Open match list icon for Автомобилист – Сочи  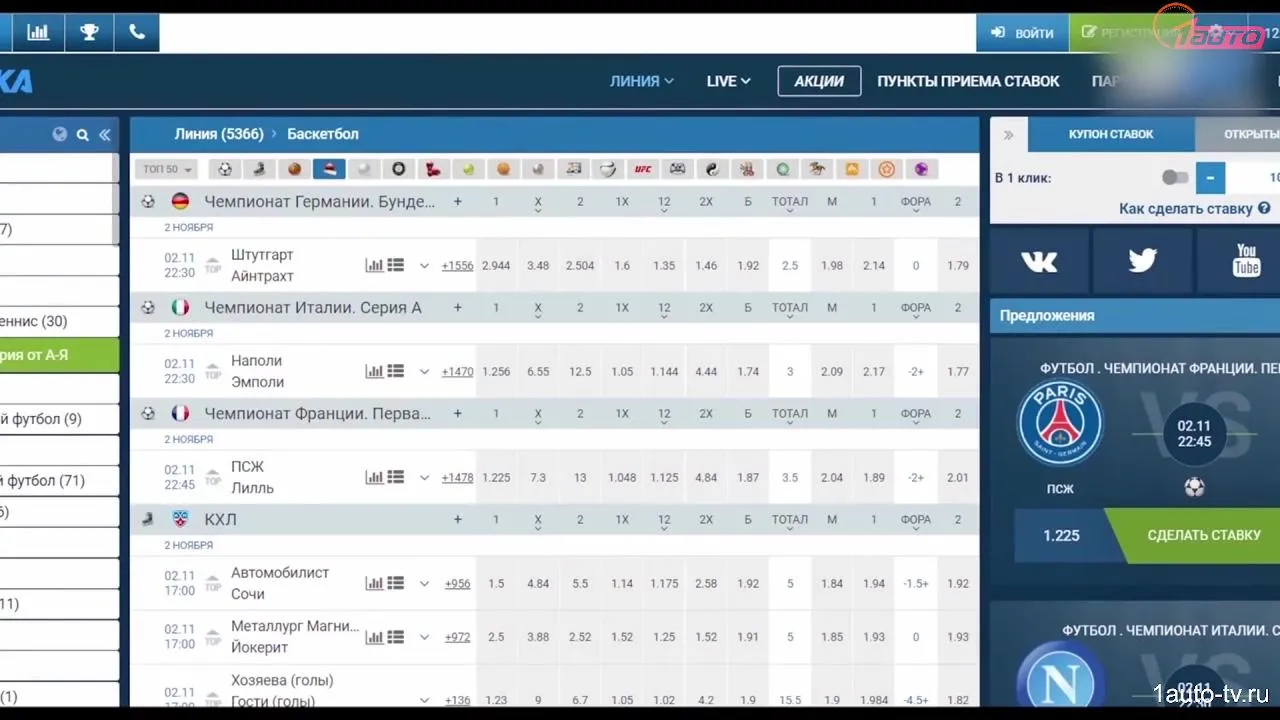396,583
